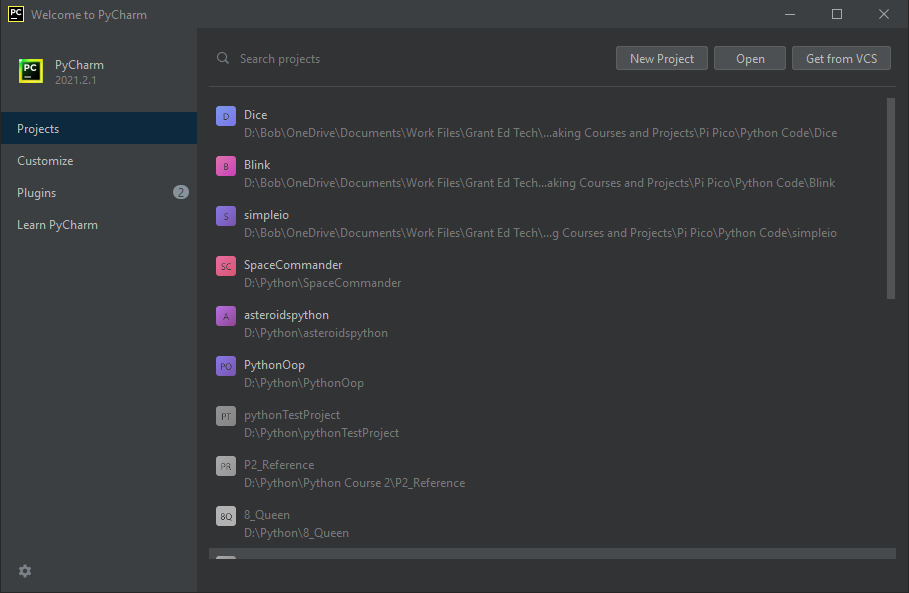This screenshot has width=909, height=593.
Task: Click the 8_Queen project icon
Action: 225,516
